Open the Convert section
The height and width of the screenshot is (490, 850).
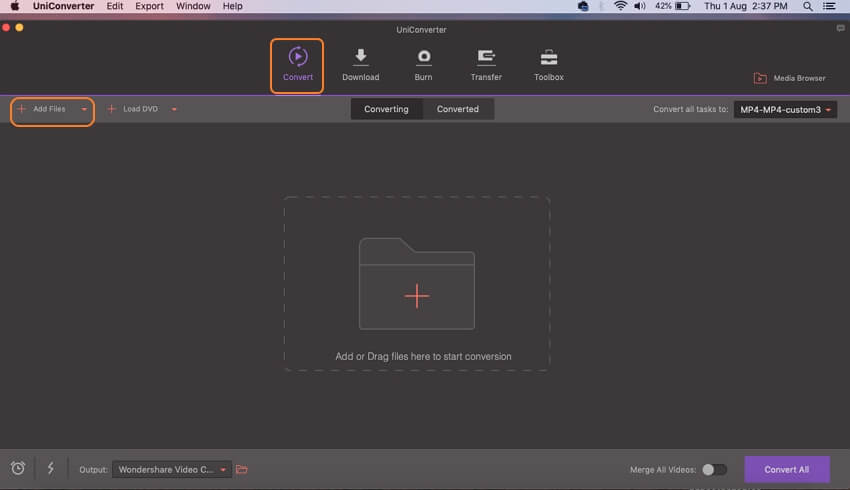298,65
